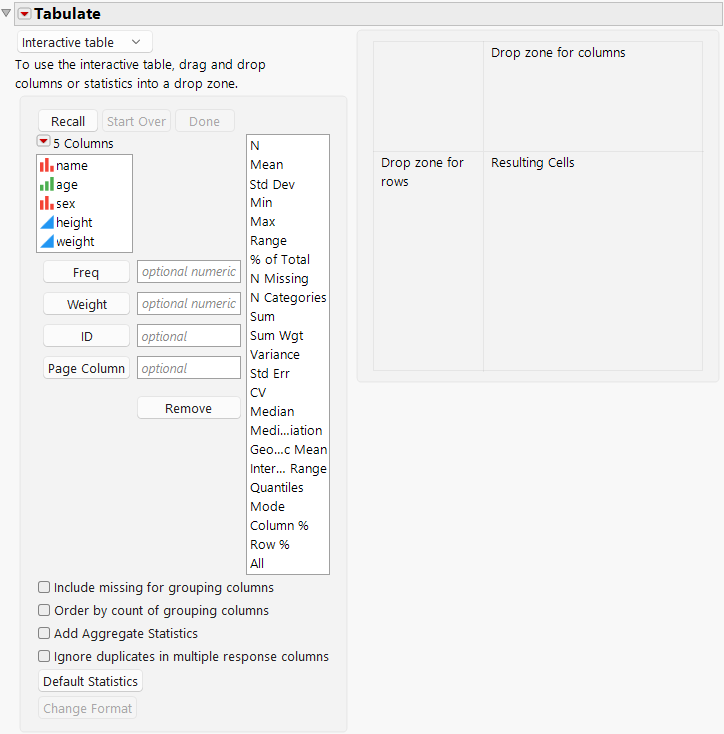The width and height of the screenshot is (724, 734).
Task: Click the ID optional field
Action: click(189, 336)
